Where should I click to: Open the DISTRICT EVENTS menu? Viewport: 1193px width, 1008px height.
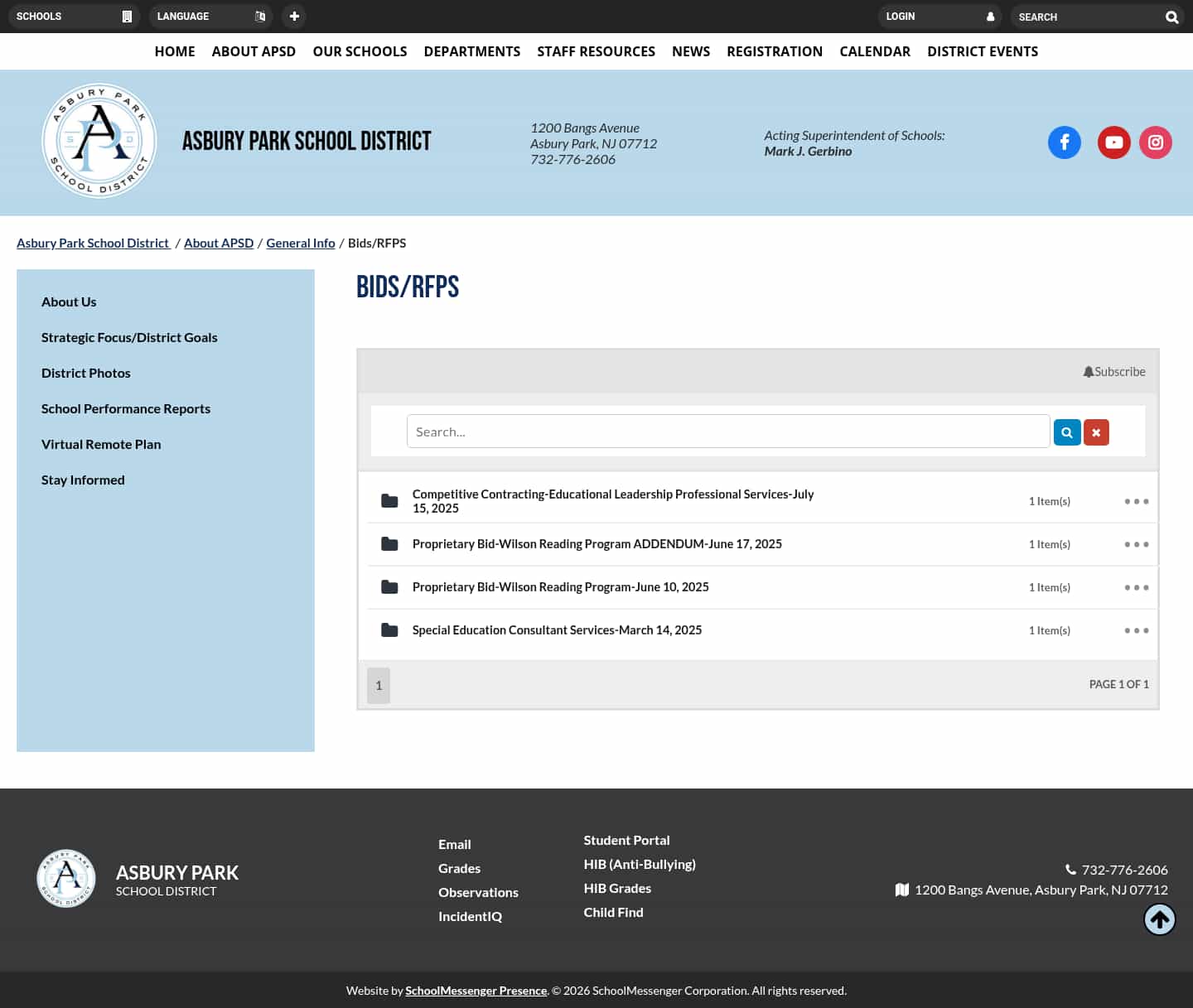click(x=983, y=51)
